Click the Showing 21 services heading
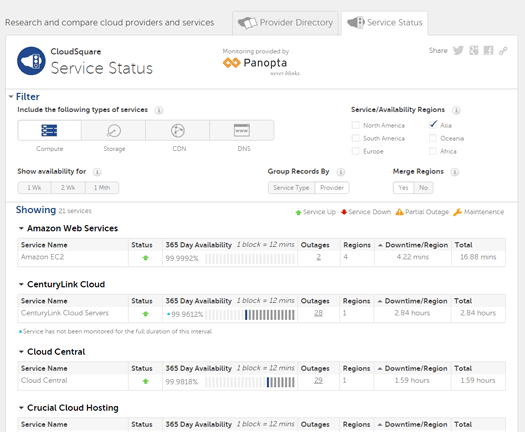Image resolution: width=525 pixels, height=432 pixels. coord(54,210)
